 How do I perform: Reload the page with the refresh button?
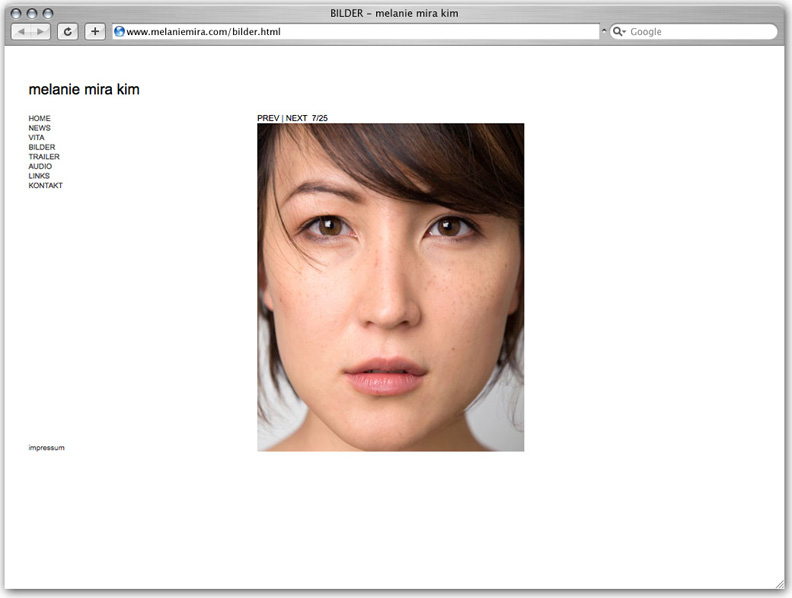click(68, 32)
